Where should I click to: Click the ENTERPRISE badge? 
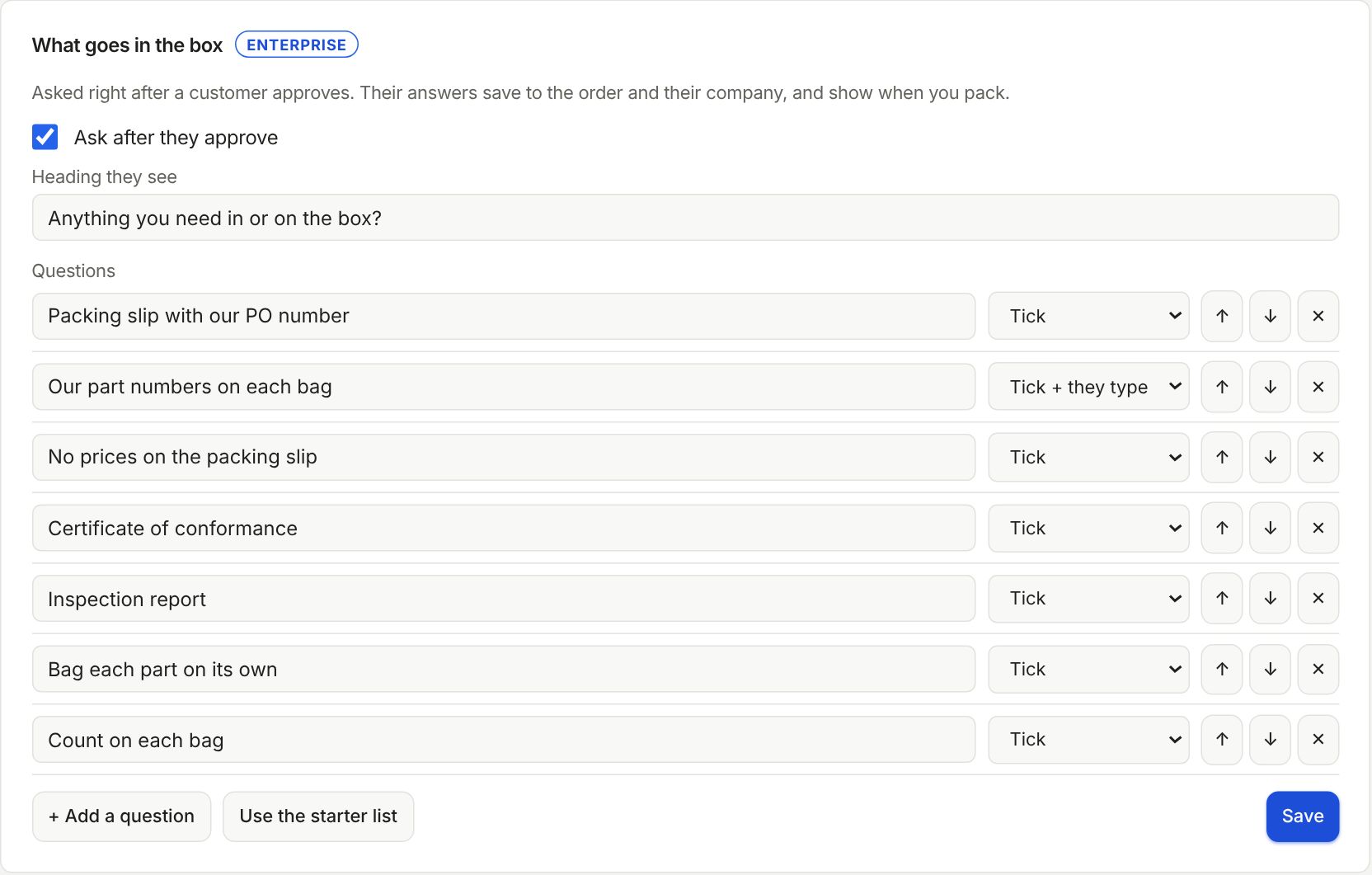click(297, 45)
